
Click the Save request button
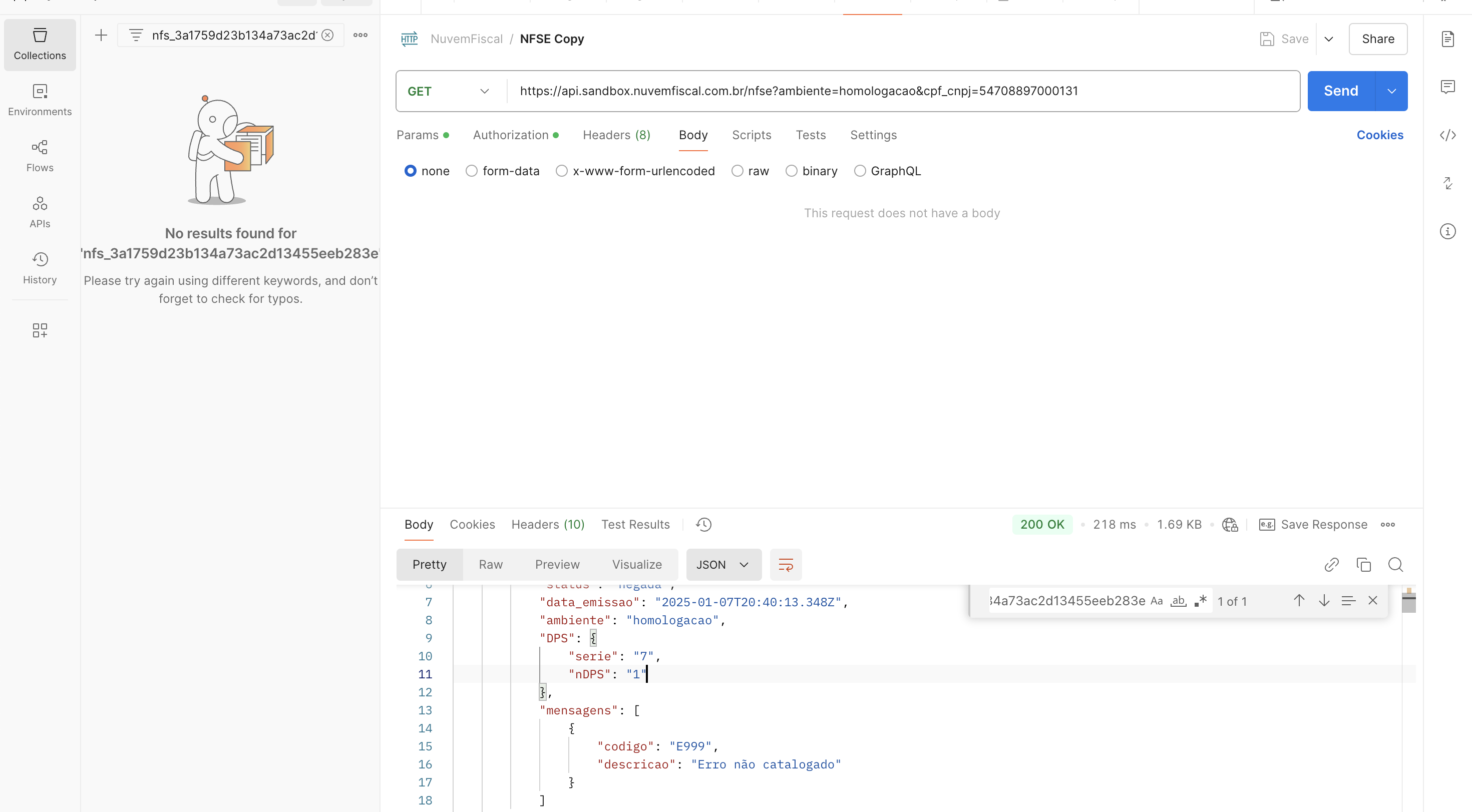point(1284,39)
